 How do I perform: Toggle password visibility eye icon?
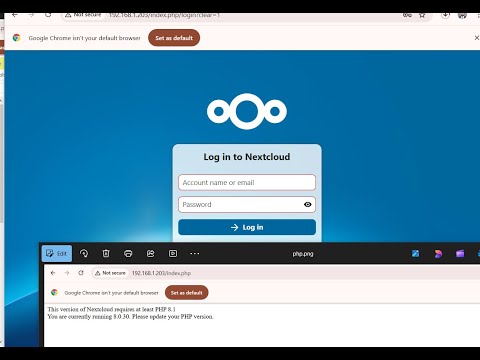[308, 204]
